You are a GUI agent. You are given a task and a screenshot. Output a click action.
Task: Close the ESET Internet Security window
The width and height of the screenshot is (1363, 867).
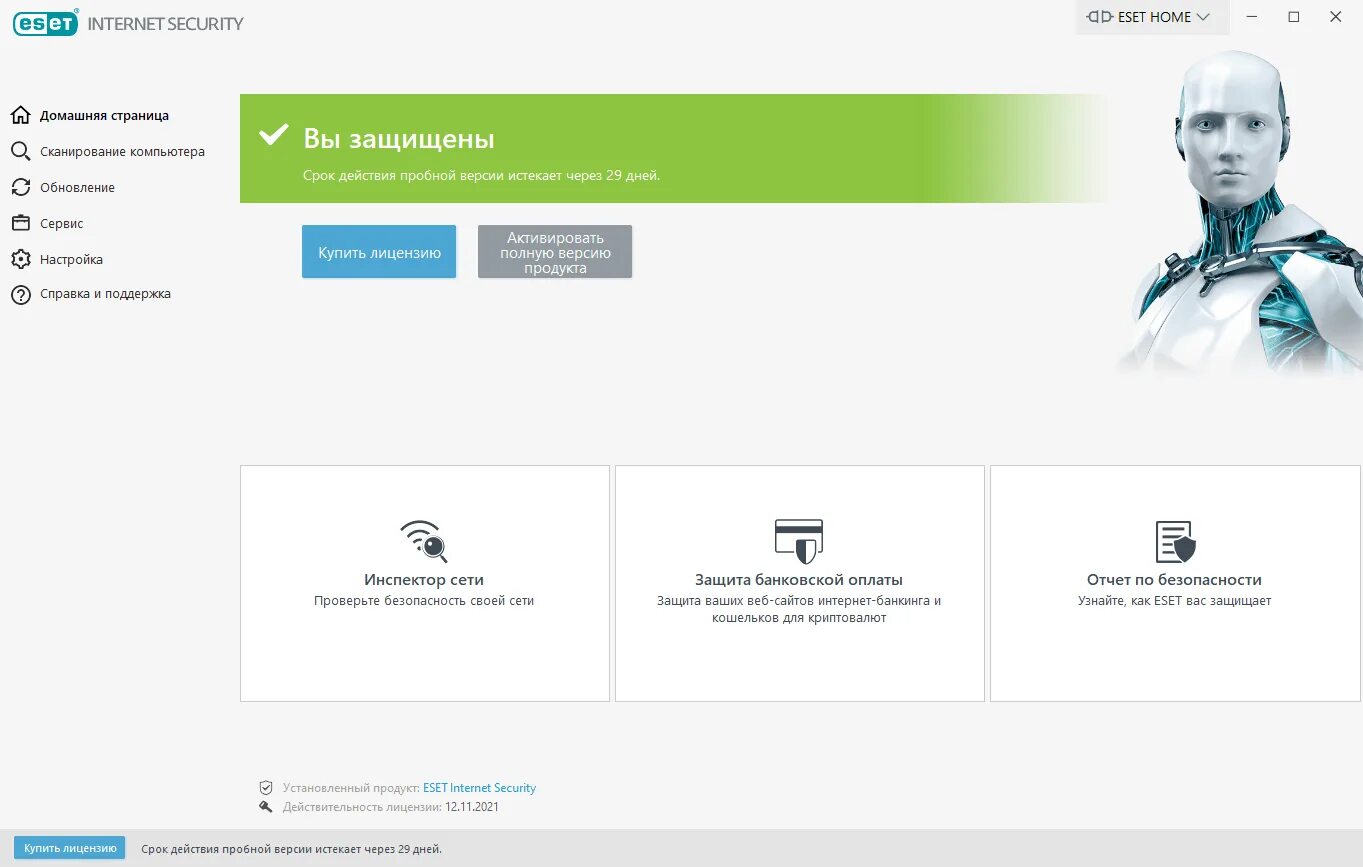click(1336, 17)
